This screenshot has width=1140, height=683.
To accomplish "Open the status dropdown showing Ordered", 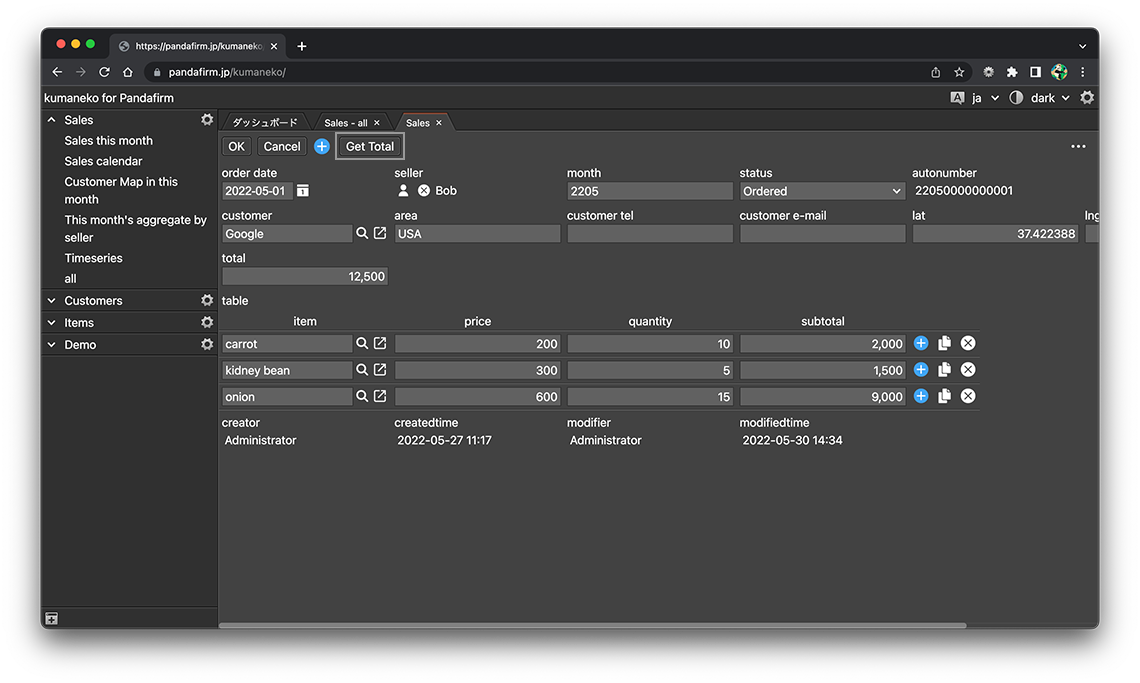I will pos(822,191).
